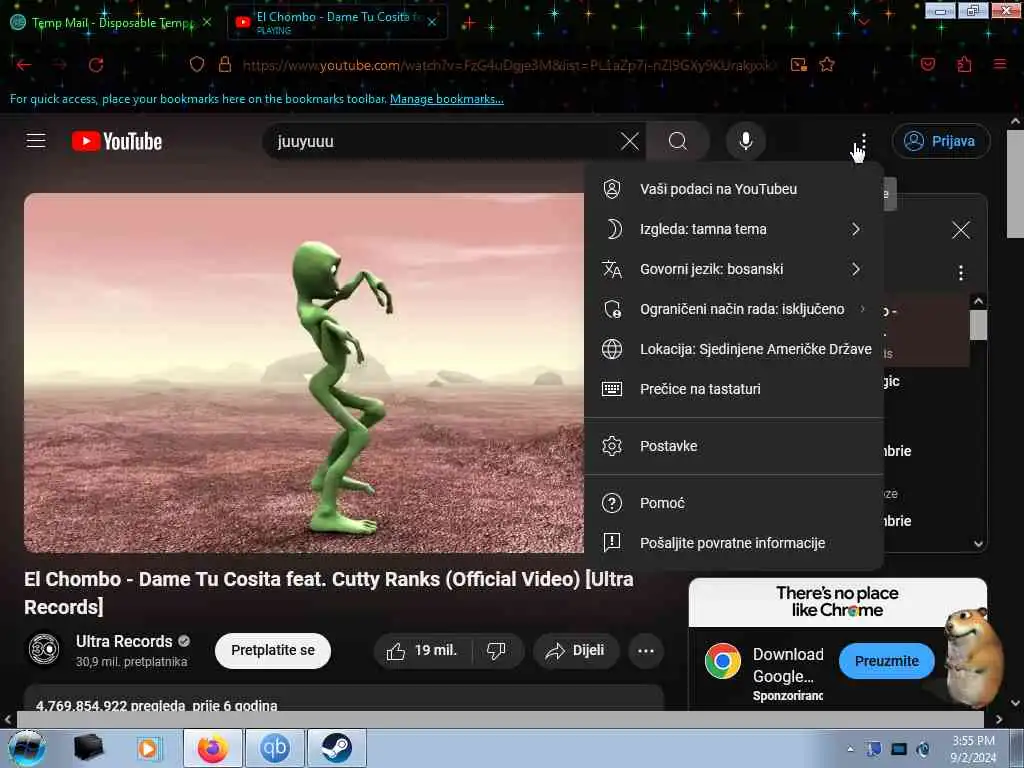The height and width of the screenshot is (768, 1024).
Task: Go forward with the browser forward arrow
Action: tap(59, 65)
